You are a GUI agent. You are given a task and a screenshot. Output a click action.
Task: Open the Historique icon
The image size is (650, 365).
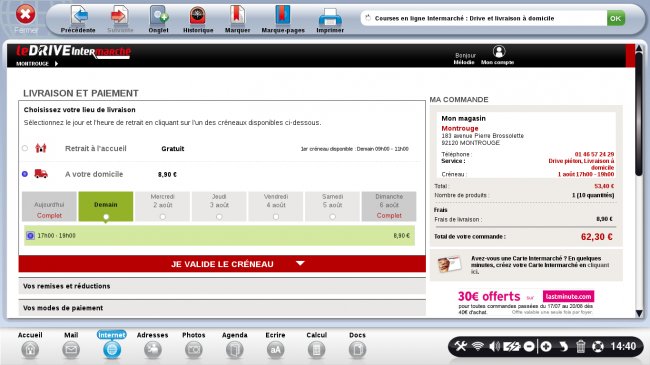click(x=198, y=16)
